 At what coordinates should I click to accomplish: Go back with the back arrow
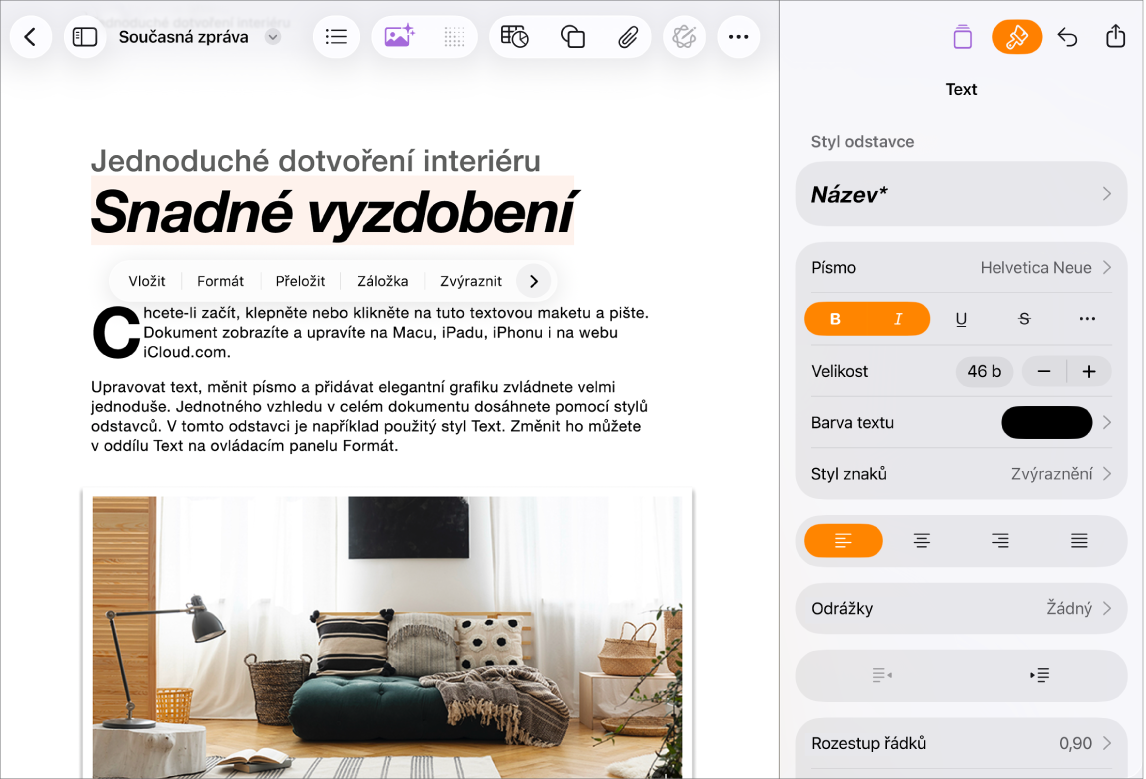(x=31, y=37)
